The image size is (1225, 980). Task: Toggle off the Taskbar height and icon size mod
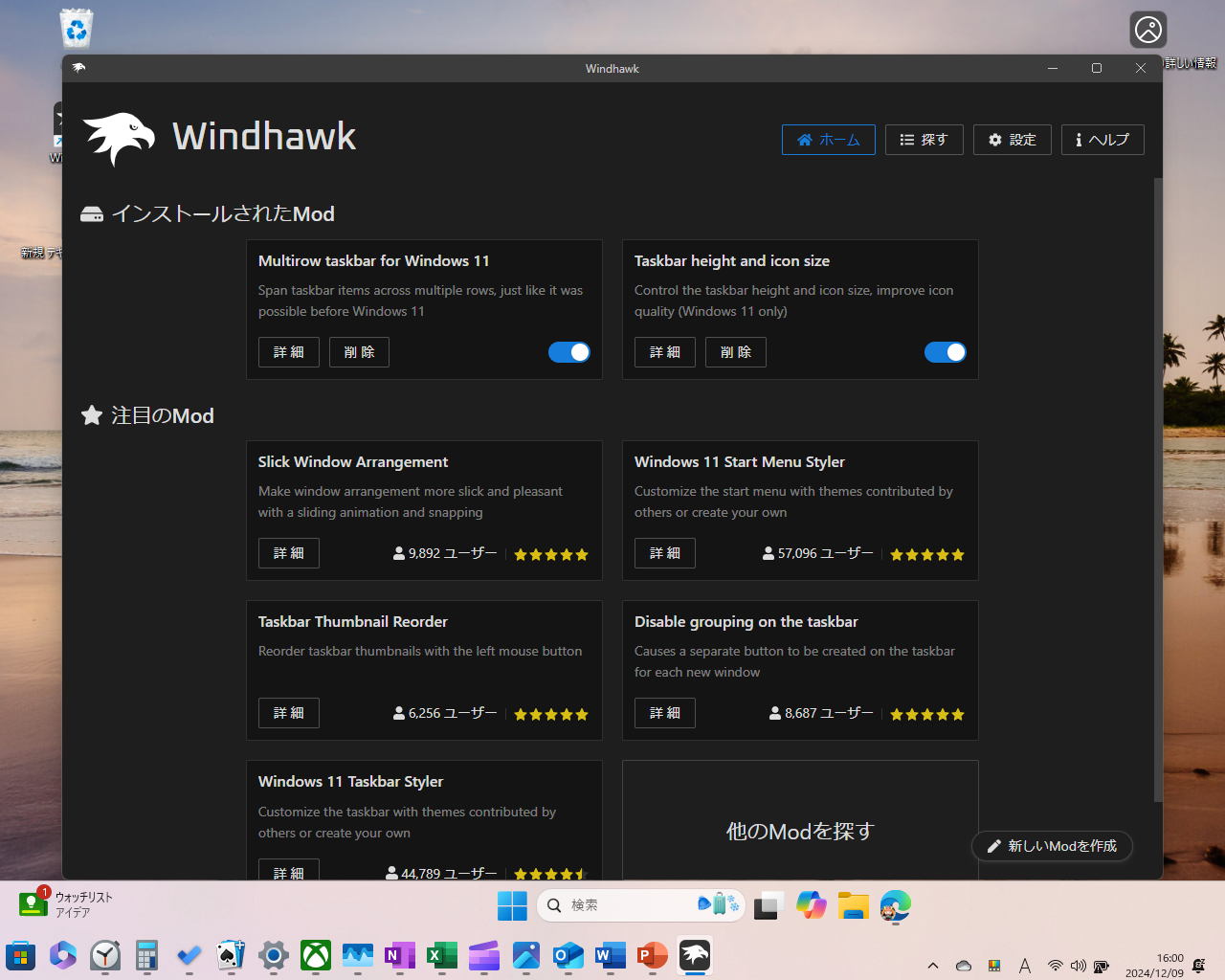[946, 352]
